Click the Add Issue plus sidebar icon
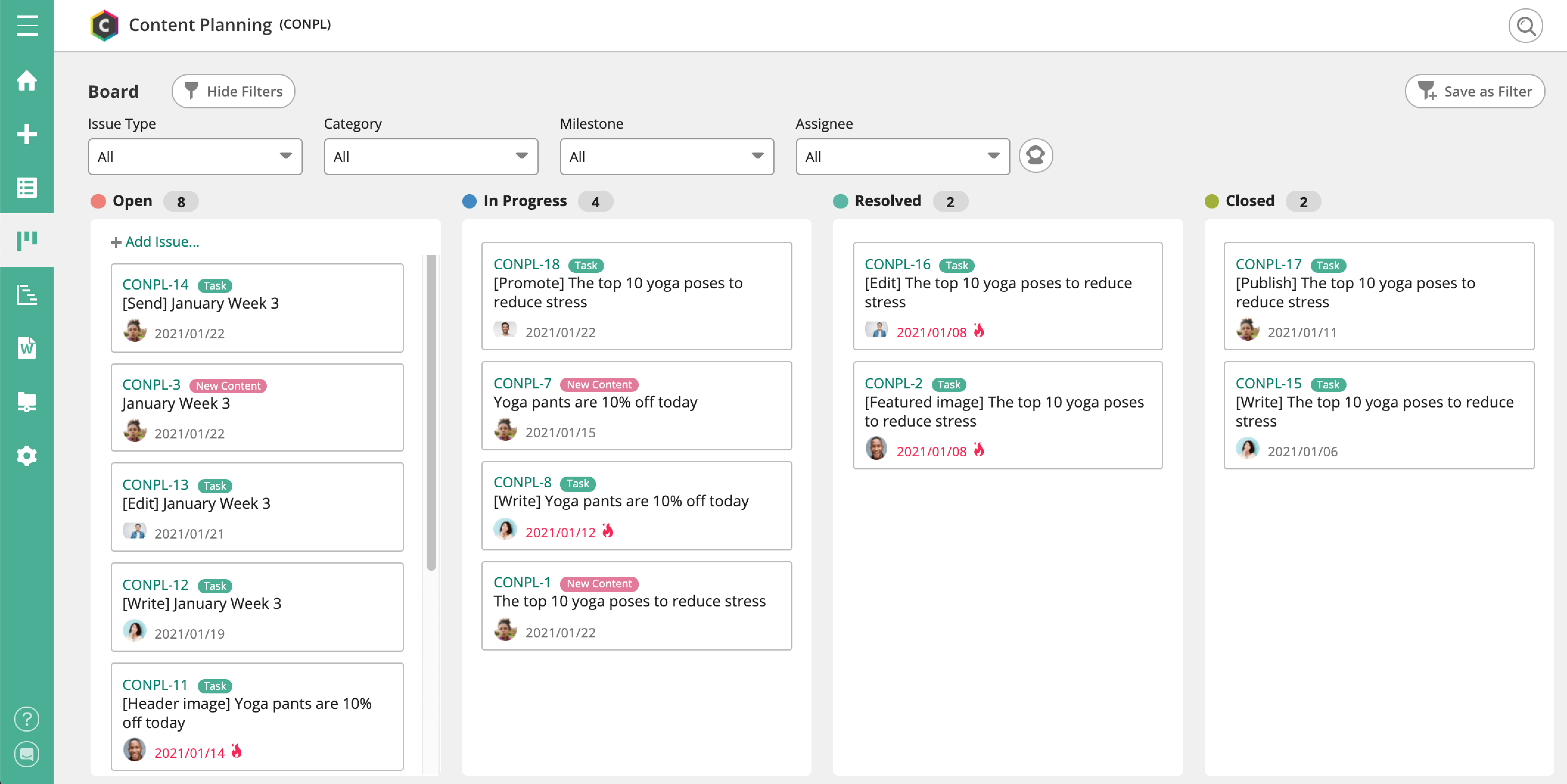The image size is (1567, 784). tap(27, 134)
